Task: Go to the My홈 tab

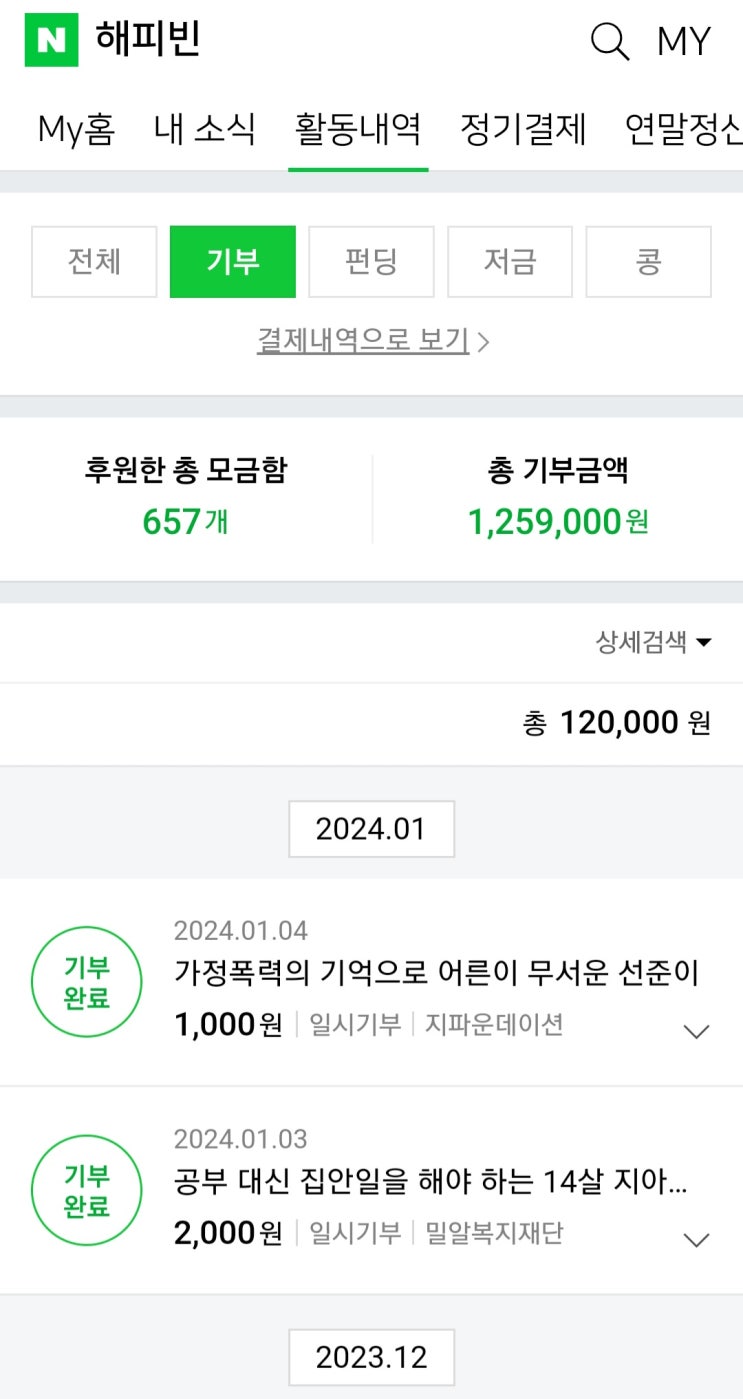Action: tap(76, 130)
